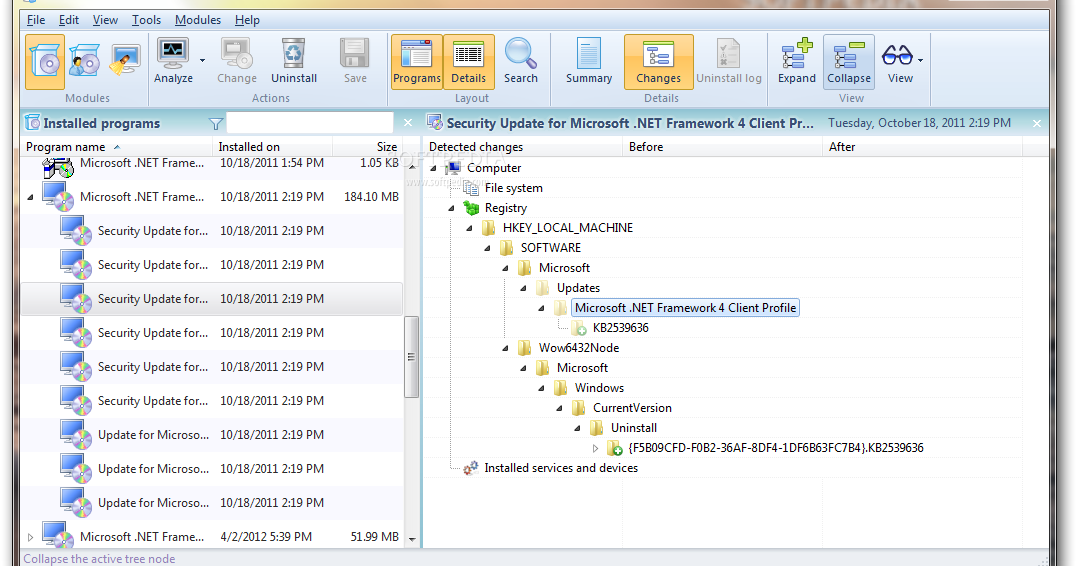
Task: Sort by Installed on column header
Action: point(273,146)
